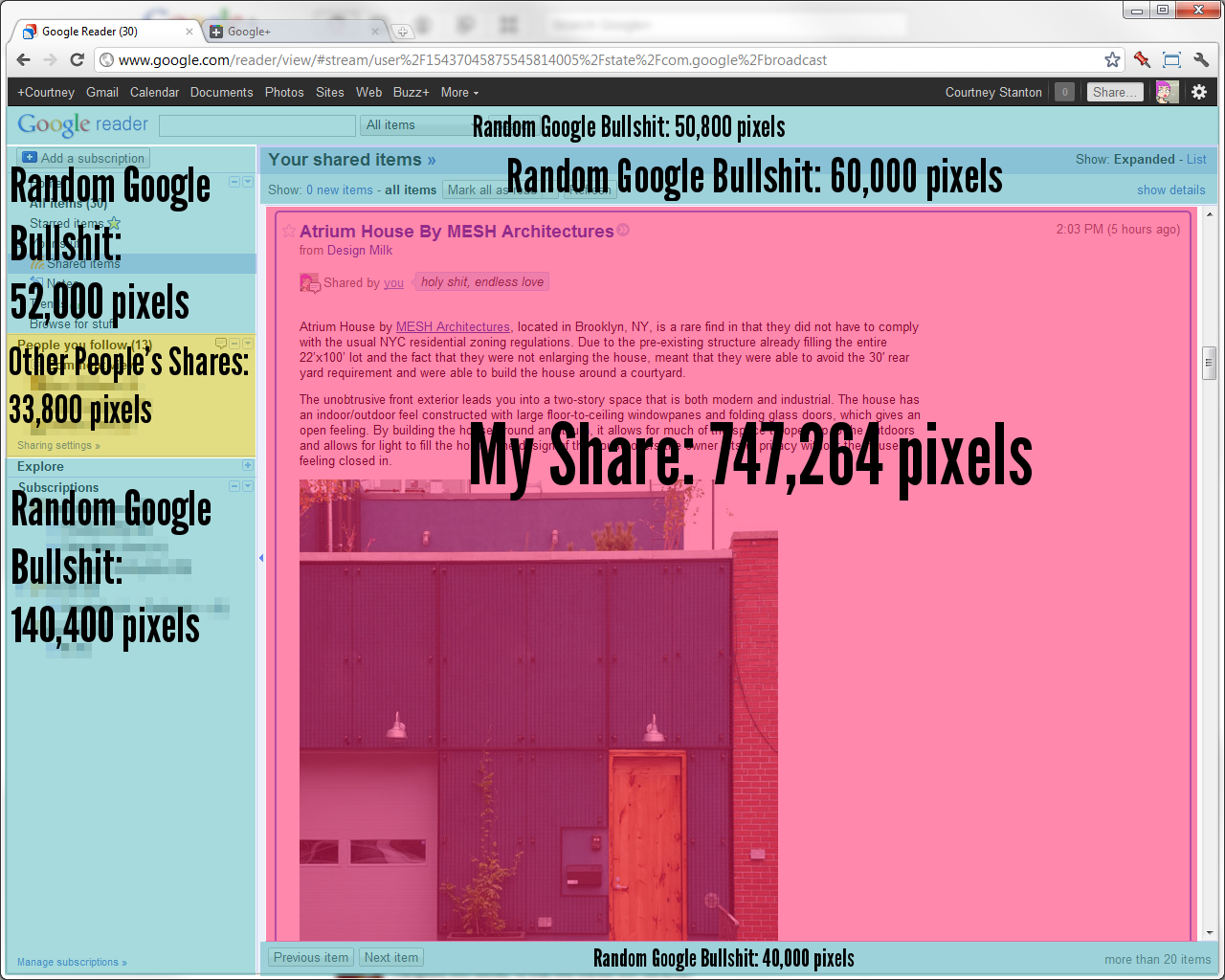Image resolution: width=1225 pixels, height=980 pixels.
Task: Click the comments bubble icon in People you follow
Action: click(x=221, y=343)
